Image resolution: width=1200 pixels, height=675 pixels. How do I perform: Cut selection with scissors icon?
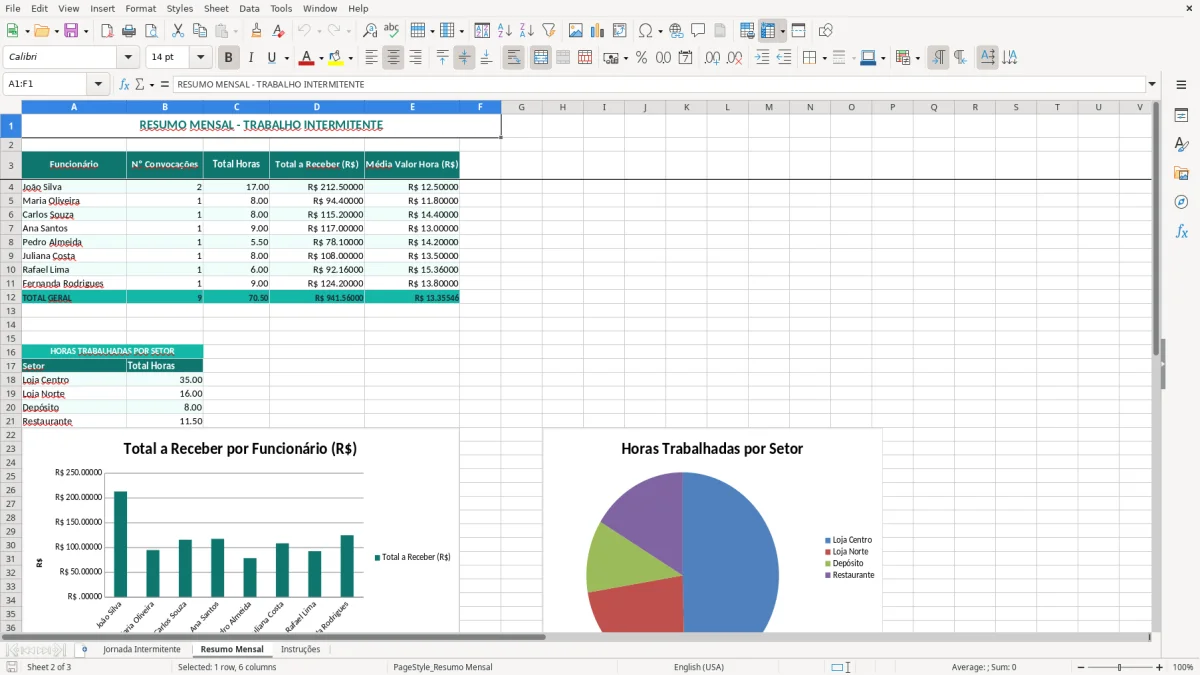tap(178, 31)
